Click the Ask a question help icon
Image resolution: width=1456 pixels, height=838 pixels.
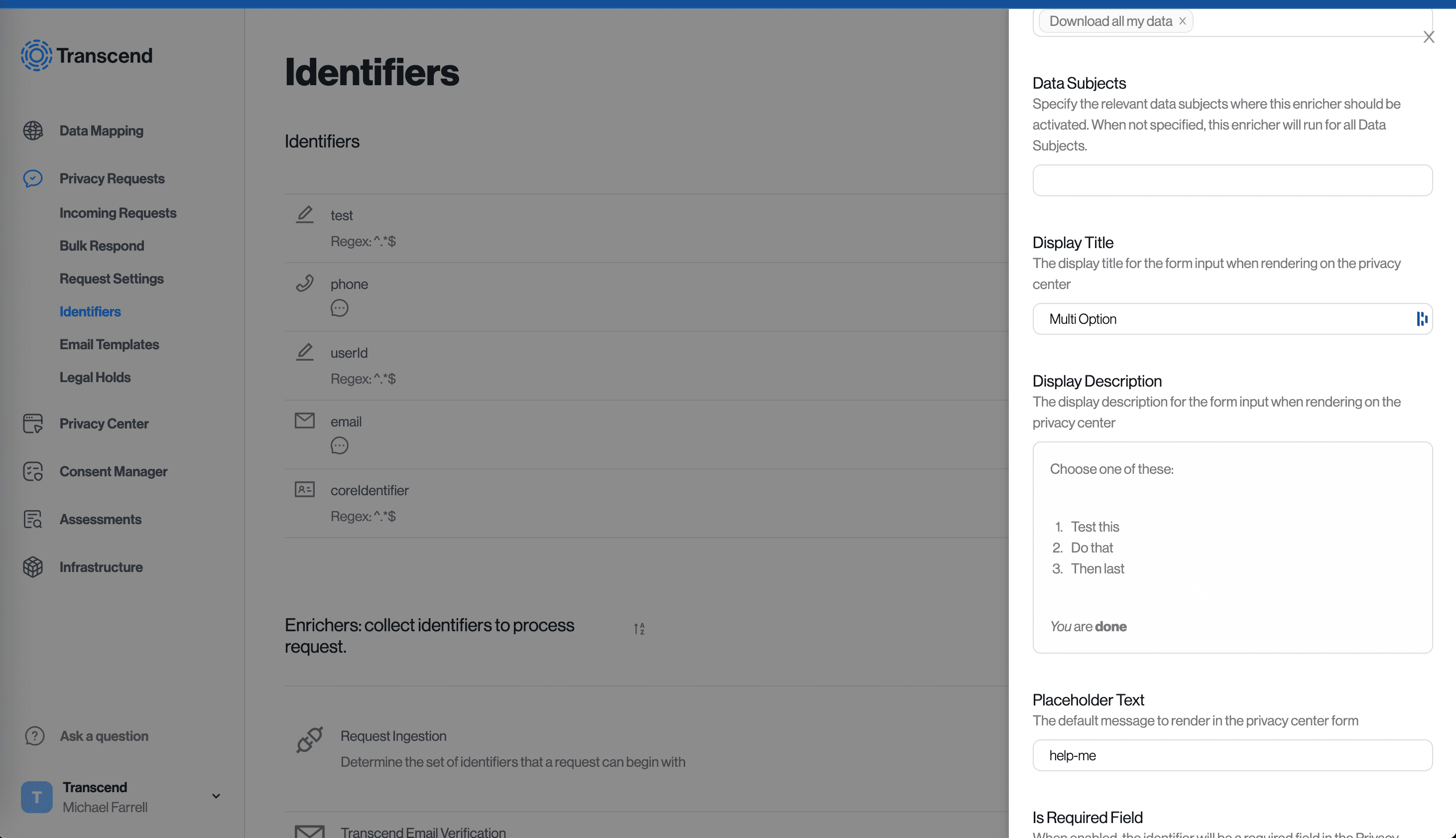(34, 735)
